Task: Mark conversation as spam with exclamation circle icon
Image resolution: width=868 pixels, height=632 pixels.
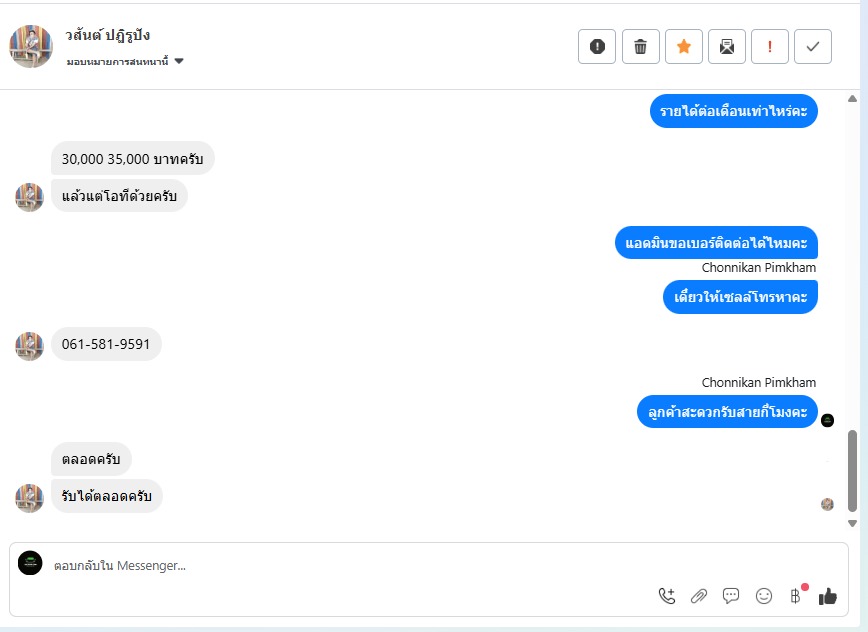Action: pyautogui.click(x=597, y=46)
